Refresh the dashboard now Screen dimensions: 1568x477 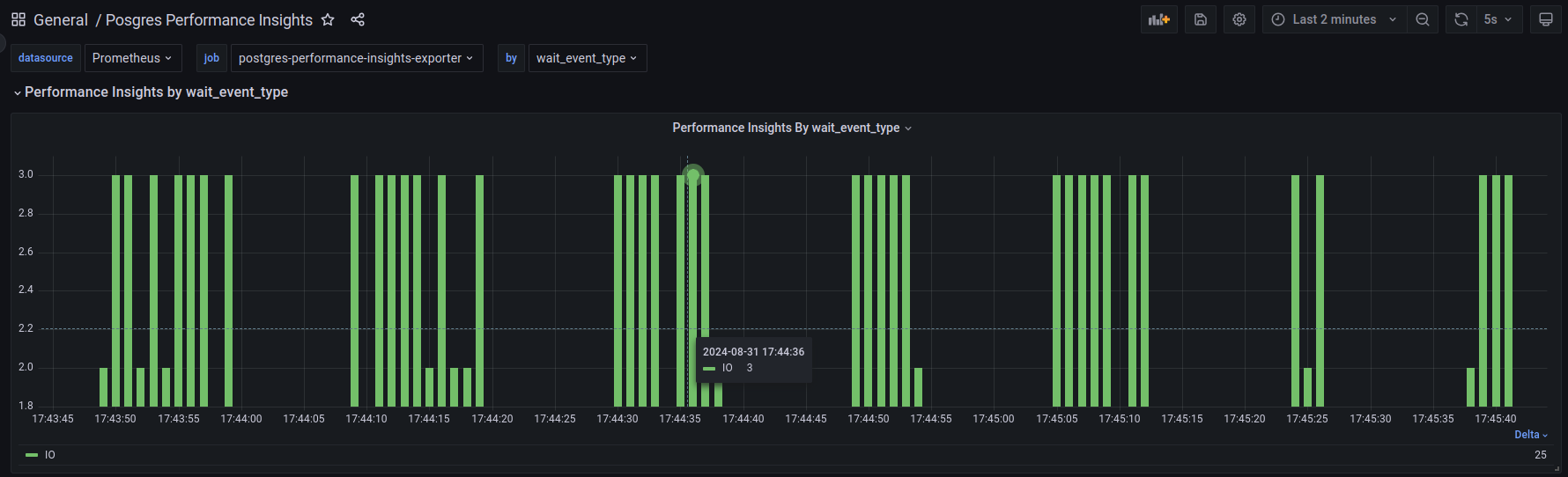click(1461, 19)
